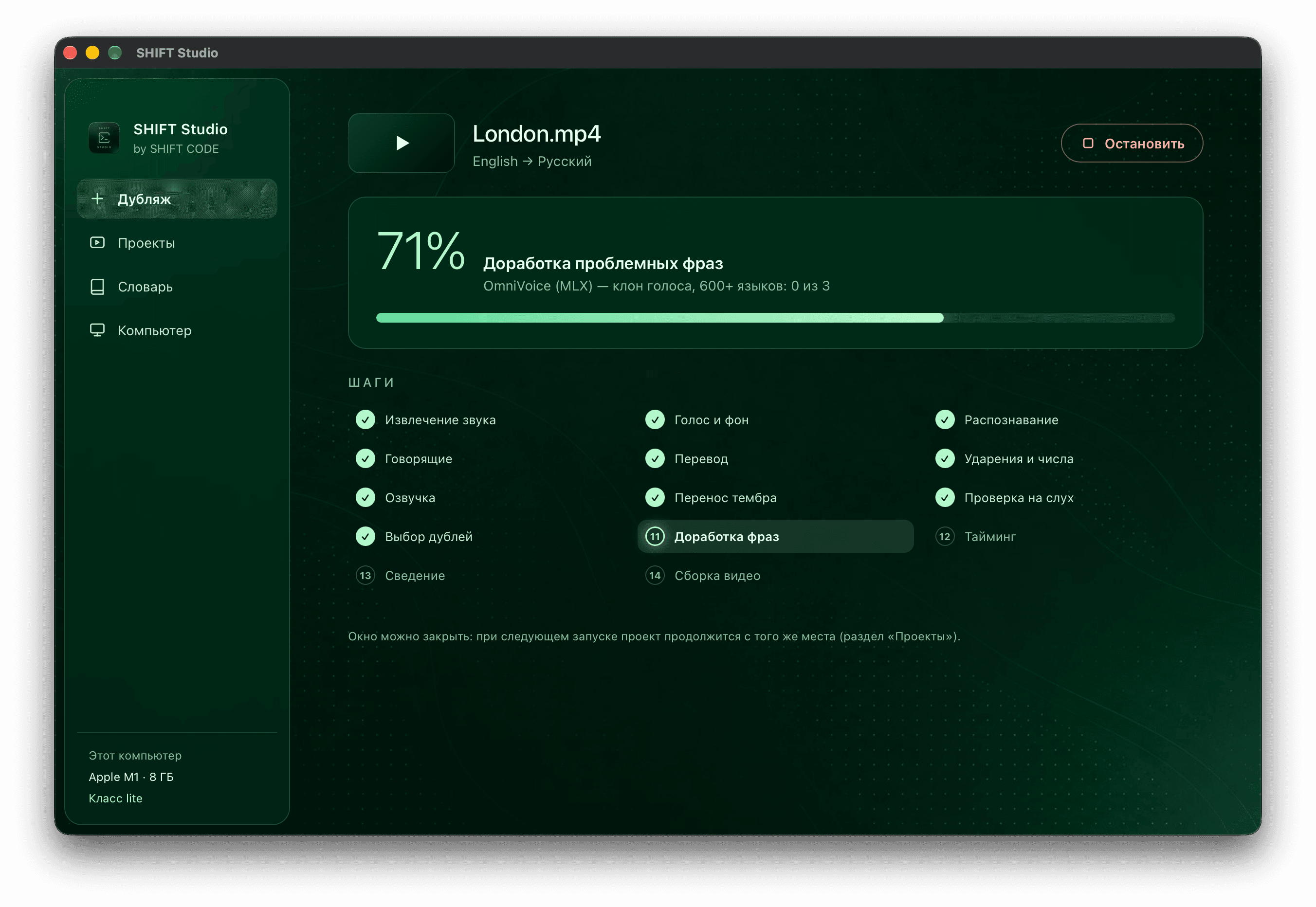Screen dimensions: 1316x907
Task: Click the Сборка видео step label
Action: pos(717,576)
